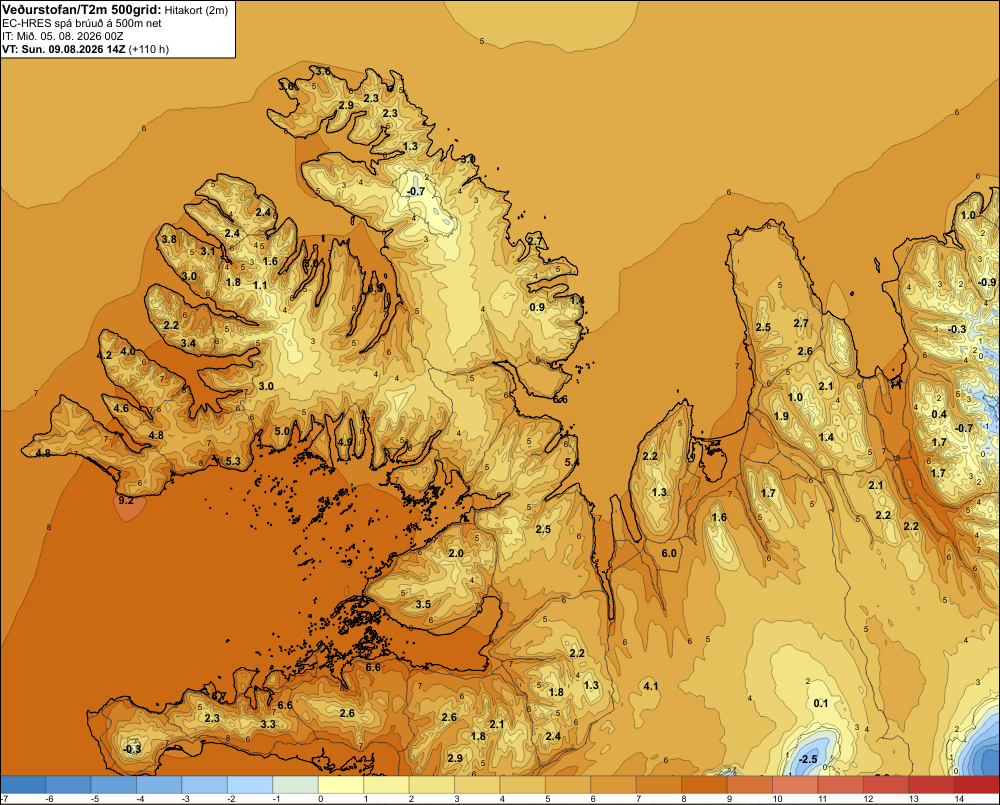The image size is (1000, 805).
Task: Click the 4.2 temperature value on the map
Action: coord(104,355)
